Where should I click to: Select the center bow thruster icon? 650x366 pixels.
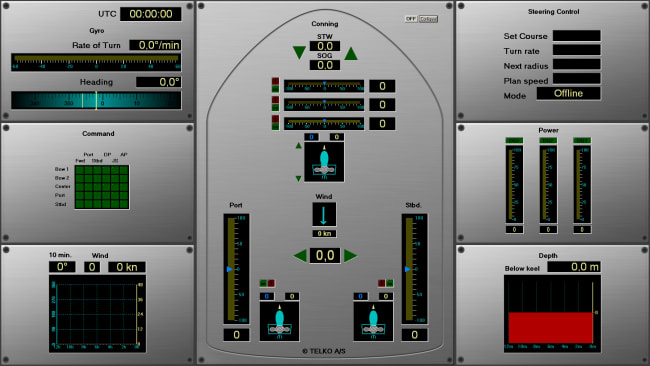(324, 162)
